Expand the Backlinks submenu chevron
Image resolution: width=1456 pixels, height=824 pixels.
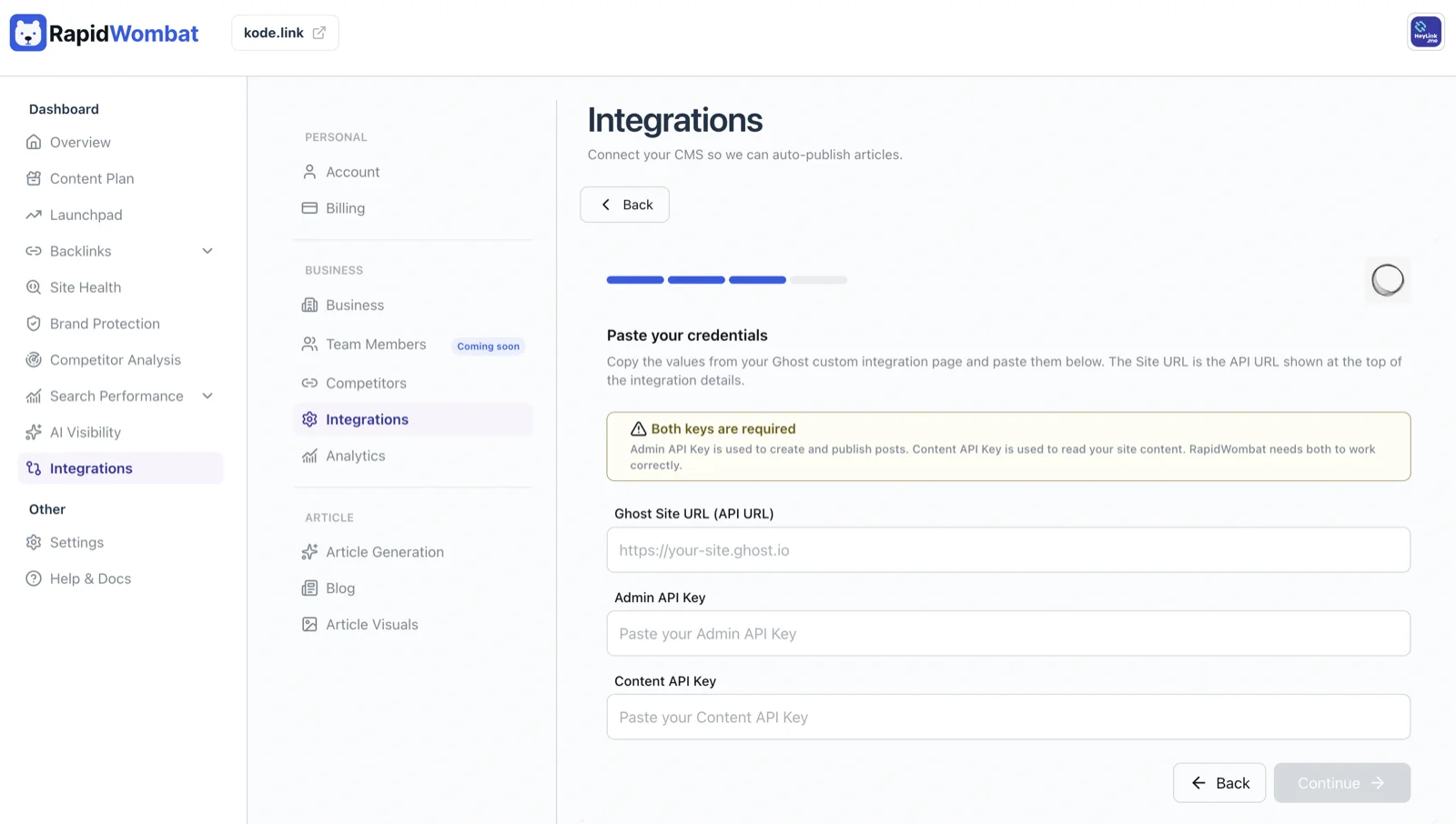point(207,251)
